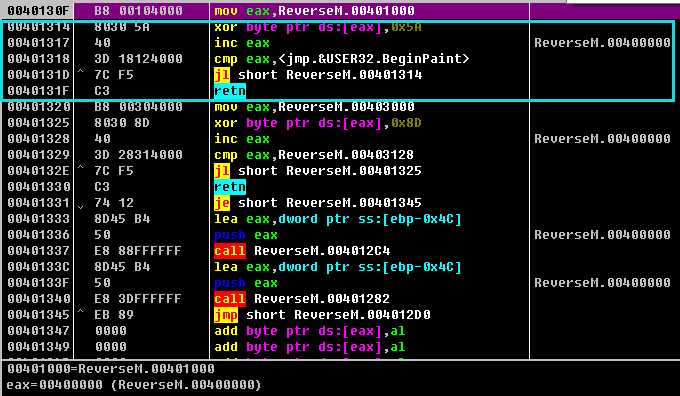Click 'je short ReverseM.00401345' instruction
Image resolution: width=680 pixels, height=396 pixels.
click(318, 203)
